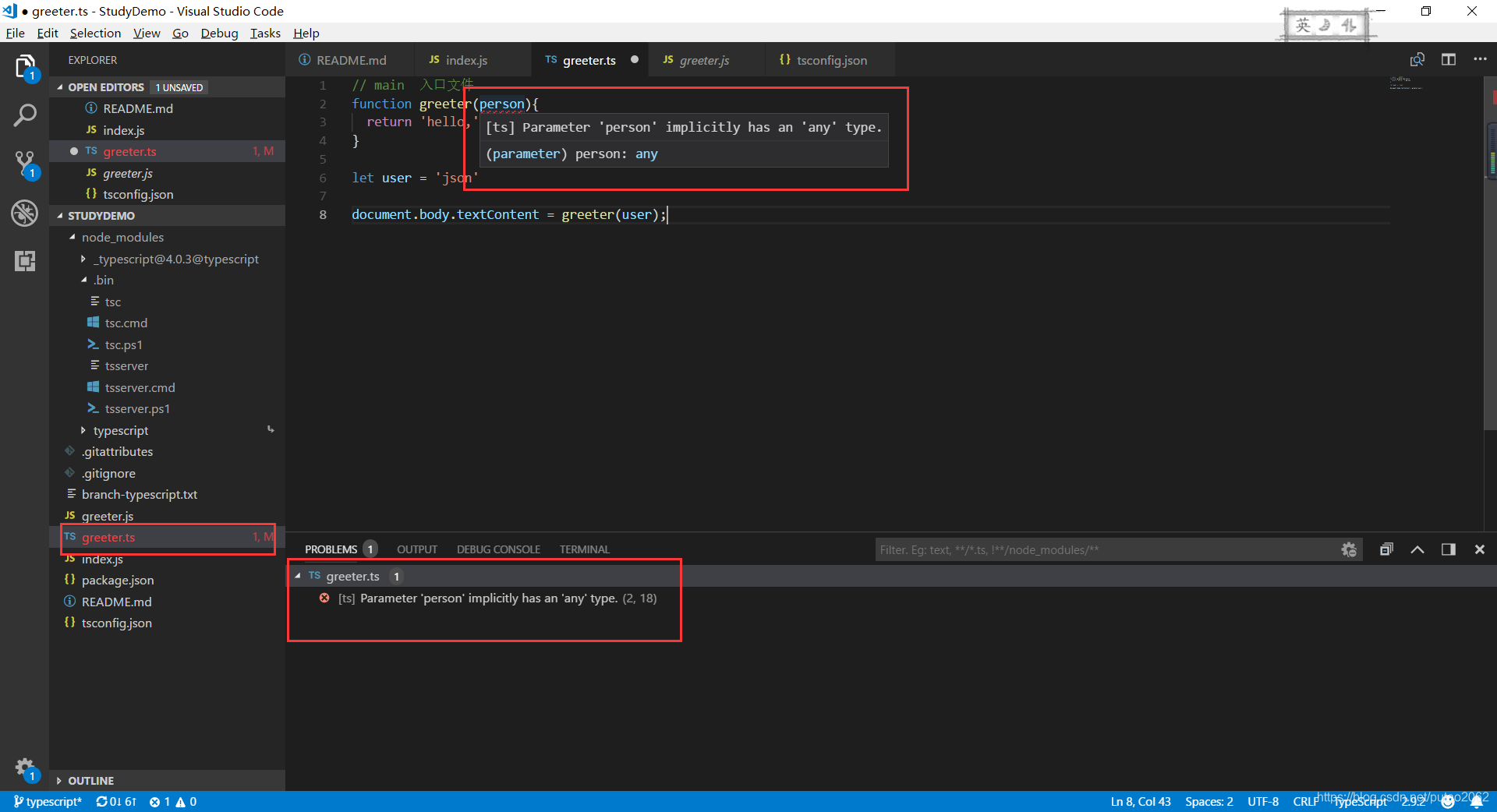Click Ln 8, Col 43 in status bar
Image resolution: width=1497 pixels, height=812 pixels.
click(x=1141, y=802)
